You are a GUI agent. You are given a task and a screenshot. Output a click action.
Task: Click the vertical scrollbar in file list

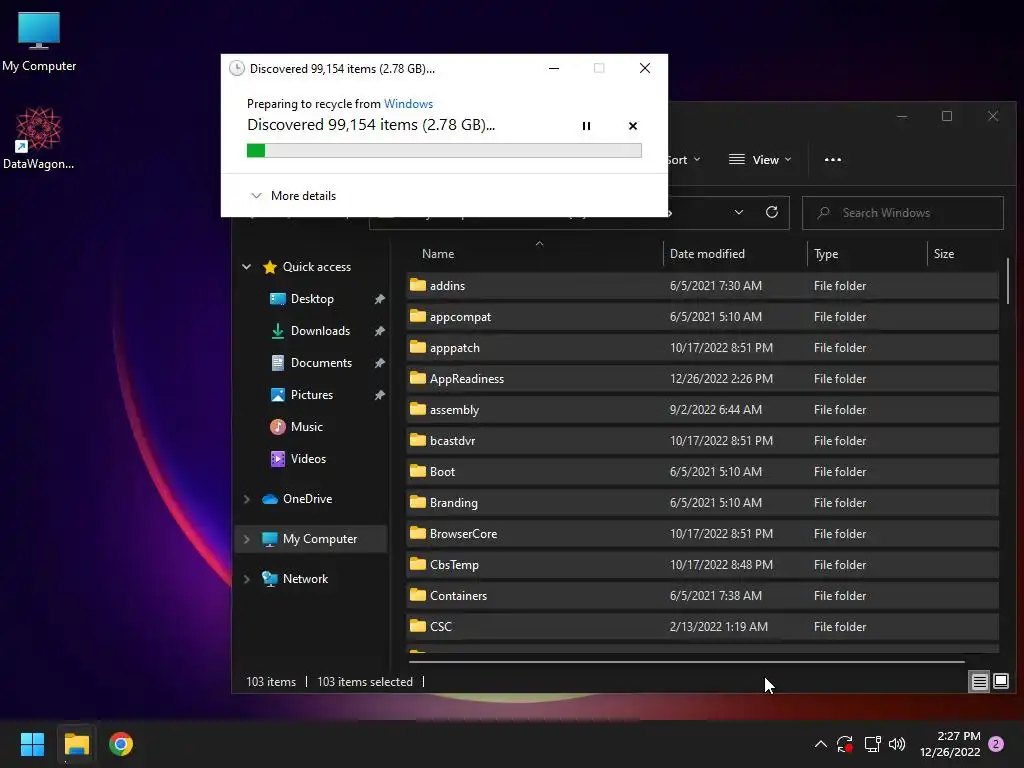1008,280
